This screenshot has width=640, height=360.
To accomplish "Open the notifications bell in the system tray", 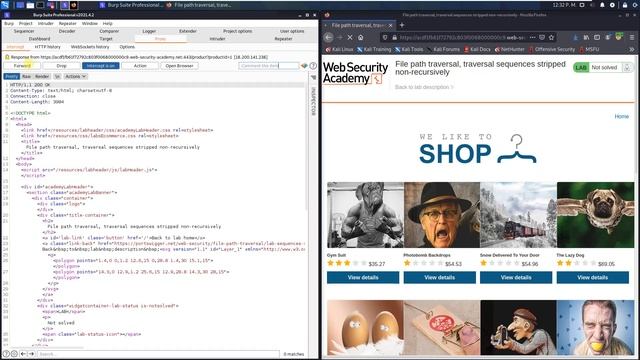I will [602, 5].
